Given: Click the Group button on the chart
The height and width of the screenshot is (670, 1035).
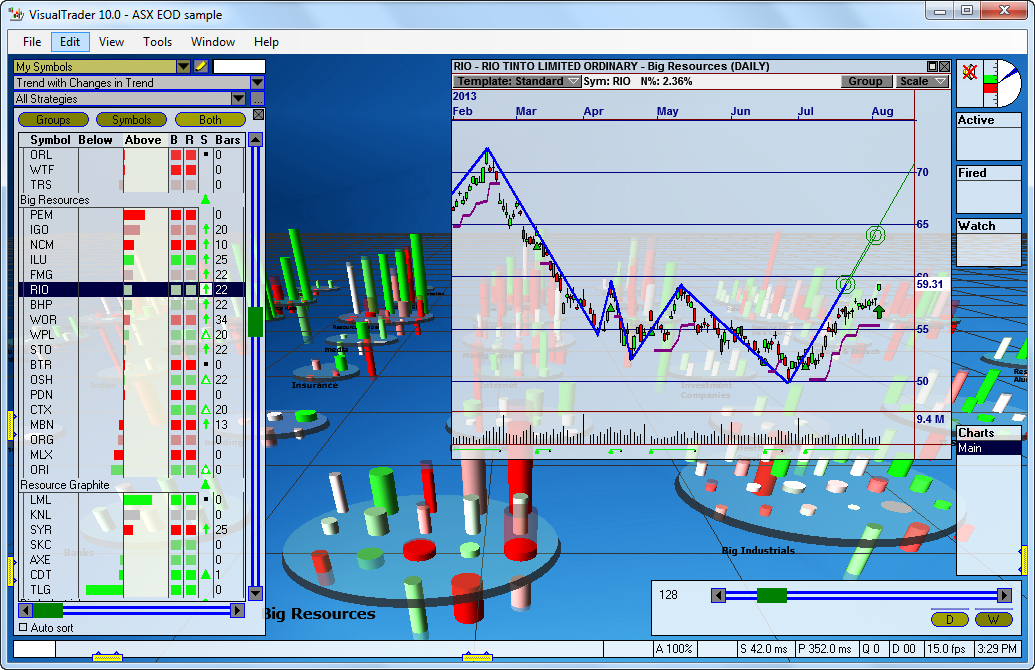Looking at the screenshot, I should (865, 81).
